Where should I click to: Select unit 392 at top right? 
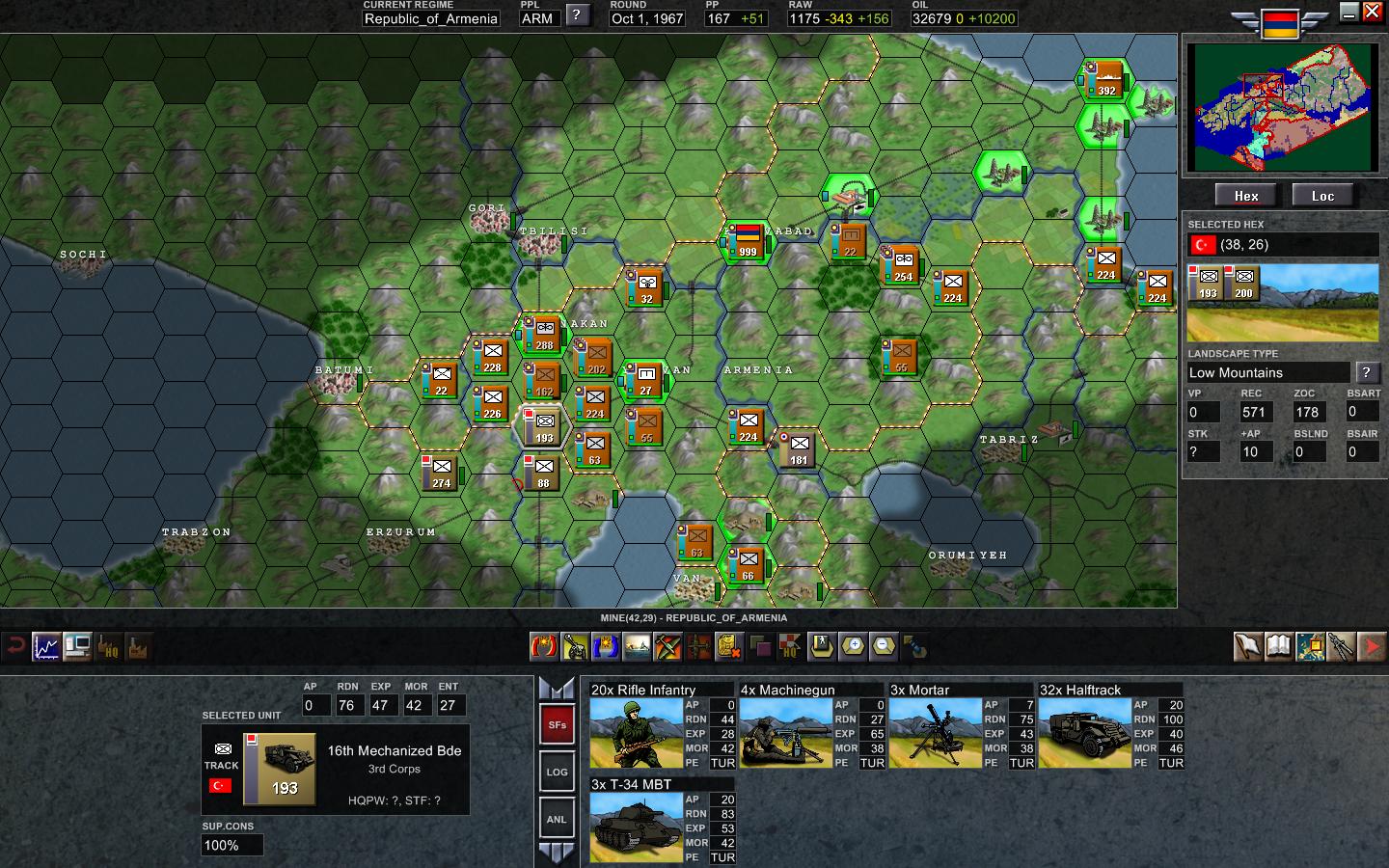pos(1105,78)
